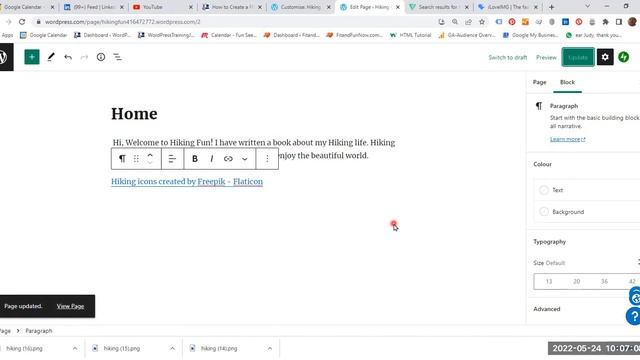The image size is (640, 360).
Task: Open the hiking (14).png download menu chevron
Action: pyautogui.click(x=270, y=348)
